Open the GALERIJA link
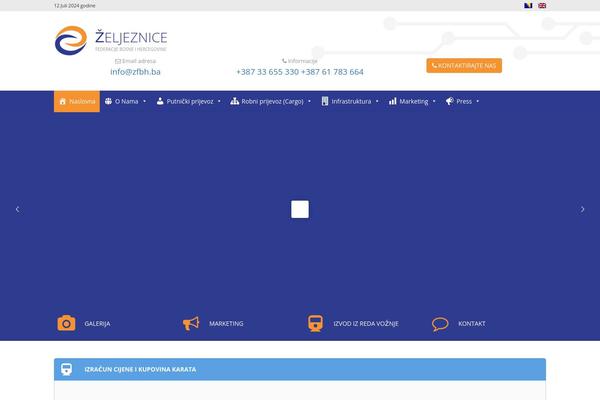600x400 pixels. click(x=97, y=323)
